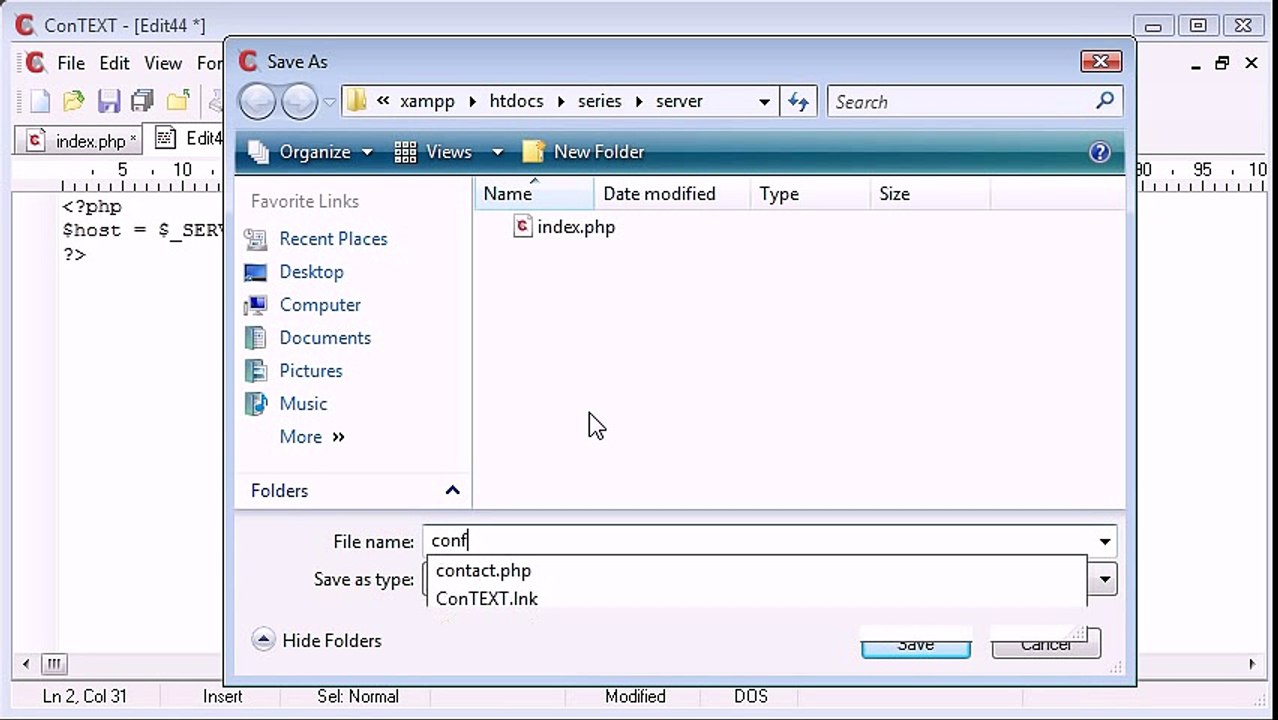Click the Refresh button beside the address bar
The width and height of the screenshot is (1278, 720).
[798, 101]
